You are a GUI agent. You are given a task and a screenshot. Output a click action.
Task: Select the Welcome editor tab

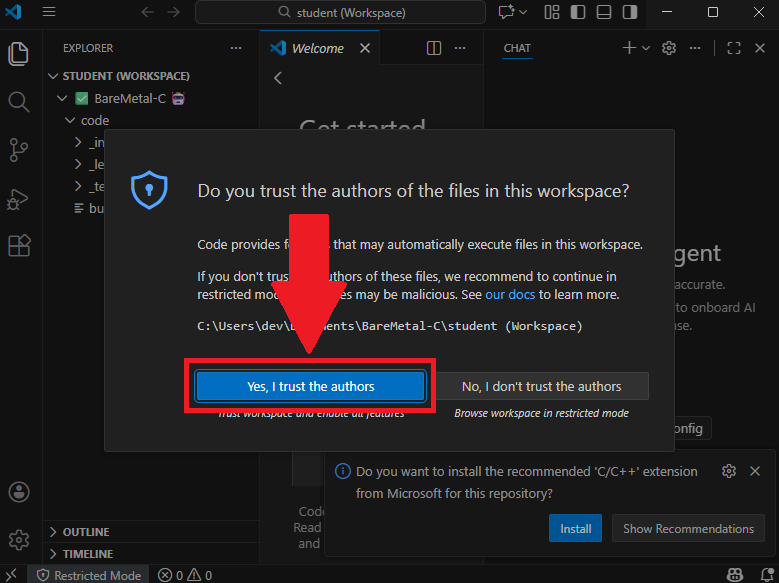click(317, 48)
